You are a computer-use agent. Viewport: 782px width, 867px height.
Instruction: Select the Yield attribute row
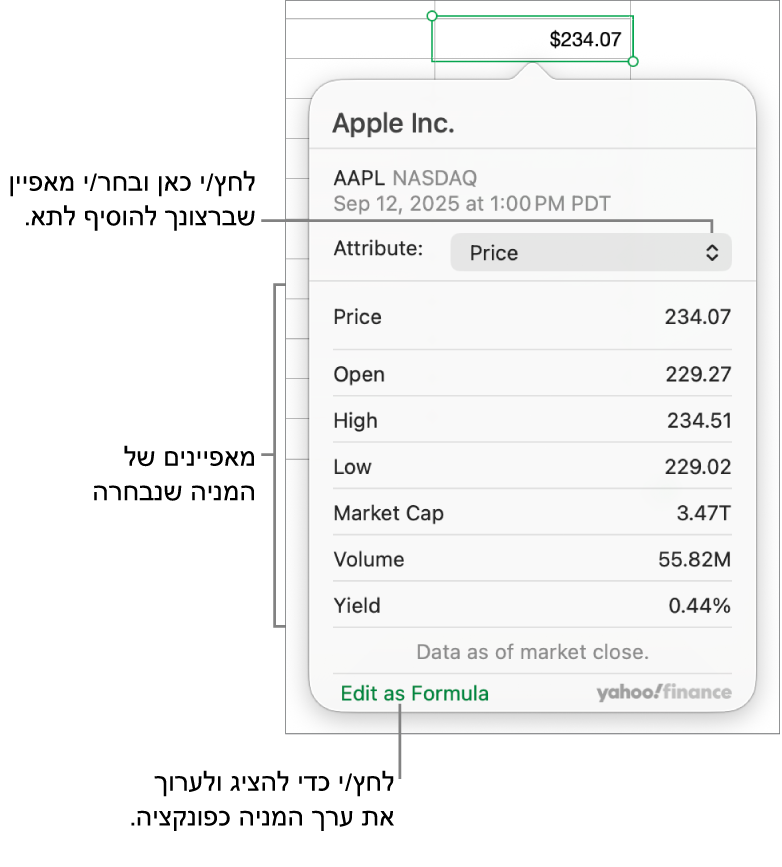pos(532,605)
